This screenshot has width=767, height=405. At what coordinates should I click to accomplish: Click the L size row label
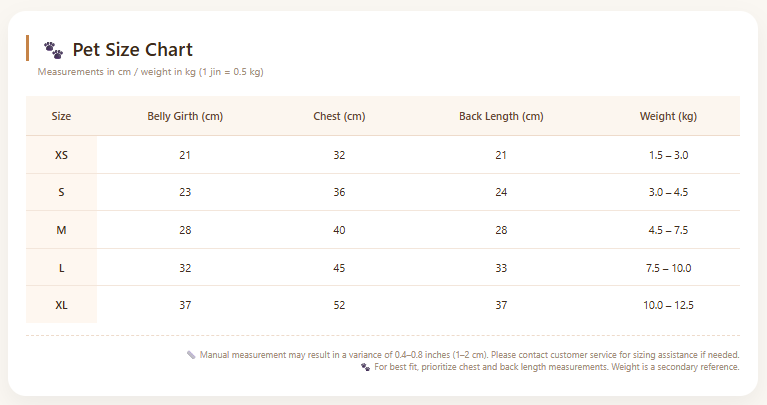pos(61,268)
